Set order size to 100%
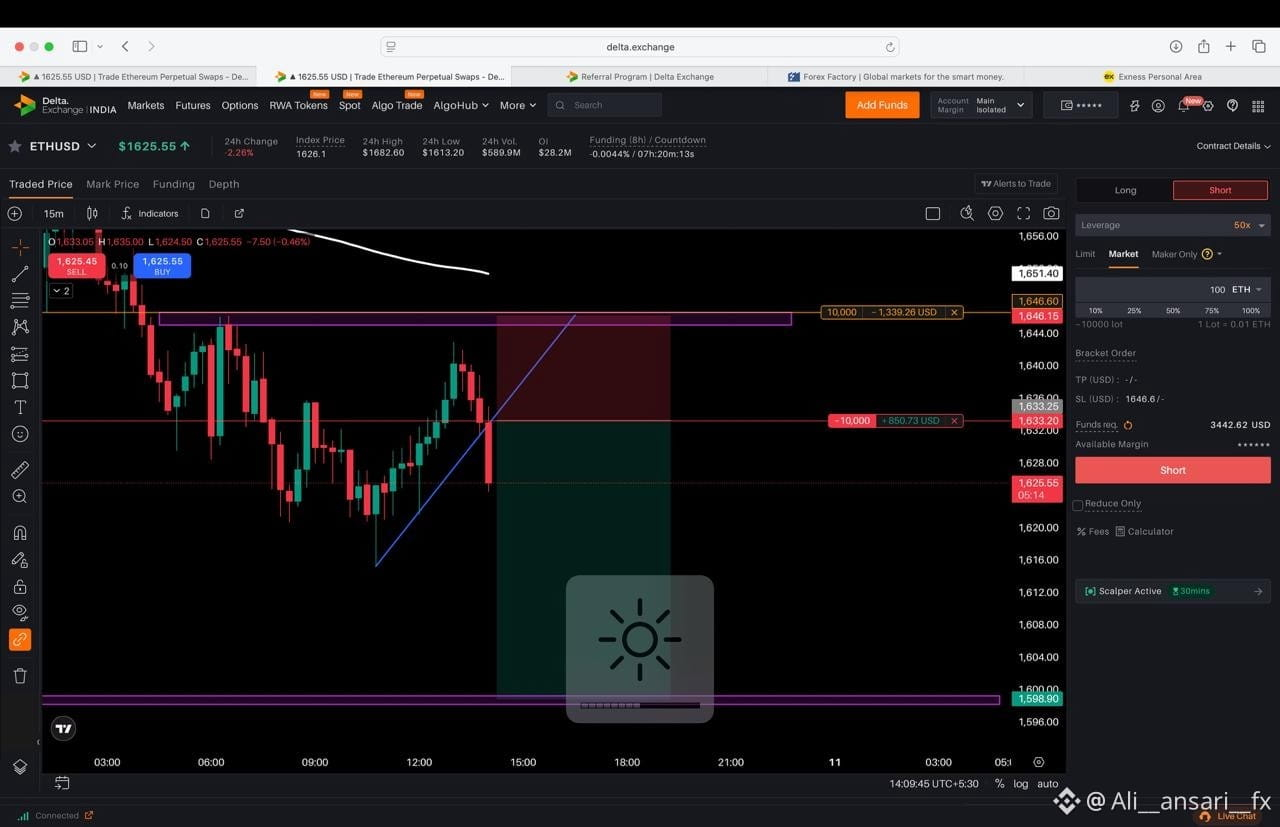The height and width of the screenshot is (827, 1280). [1250, 311]
